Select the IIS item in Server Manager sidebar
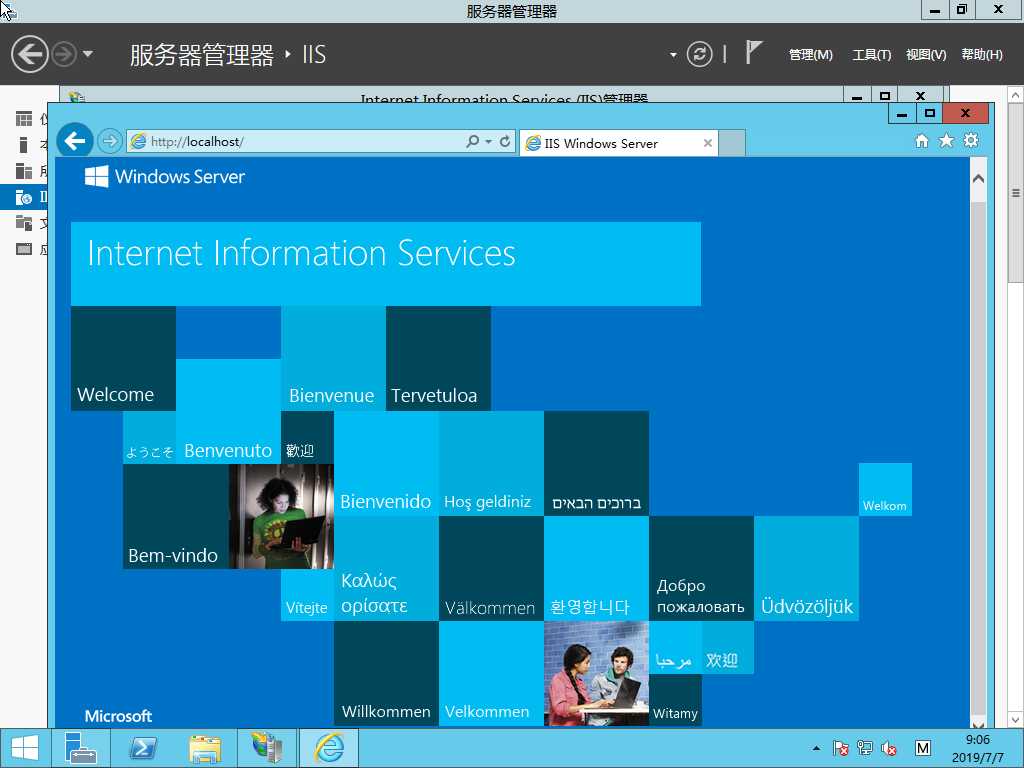This screenshot has height=768, width=1024. point(24,197)
